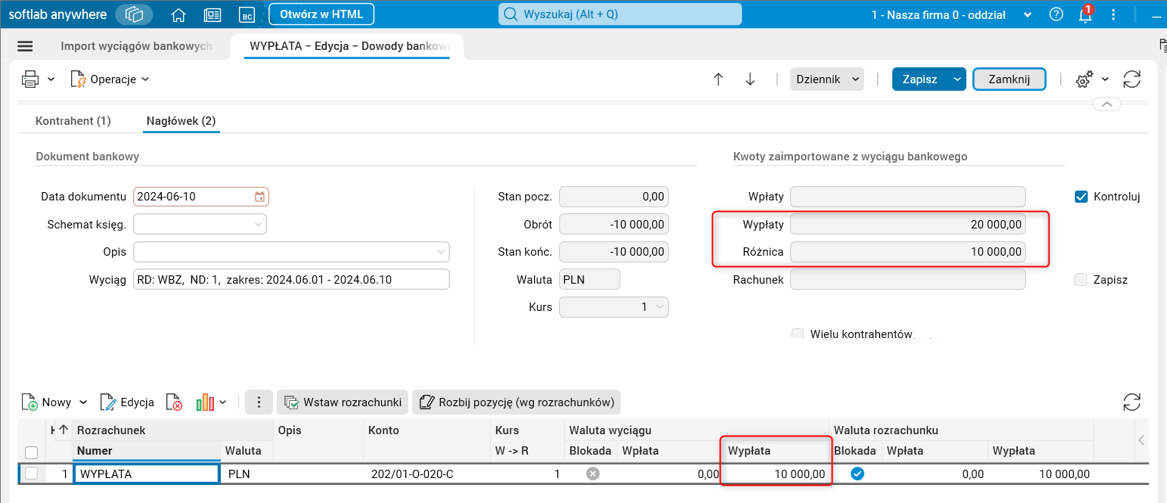Click the Waluta wyciągu Blokada X icon
Screen dimensions: 1167x503
[592, 473]
